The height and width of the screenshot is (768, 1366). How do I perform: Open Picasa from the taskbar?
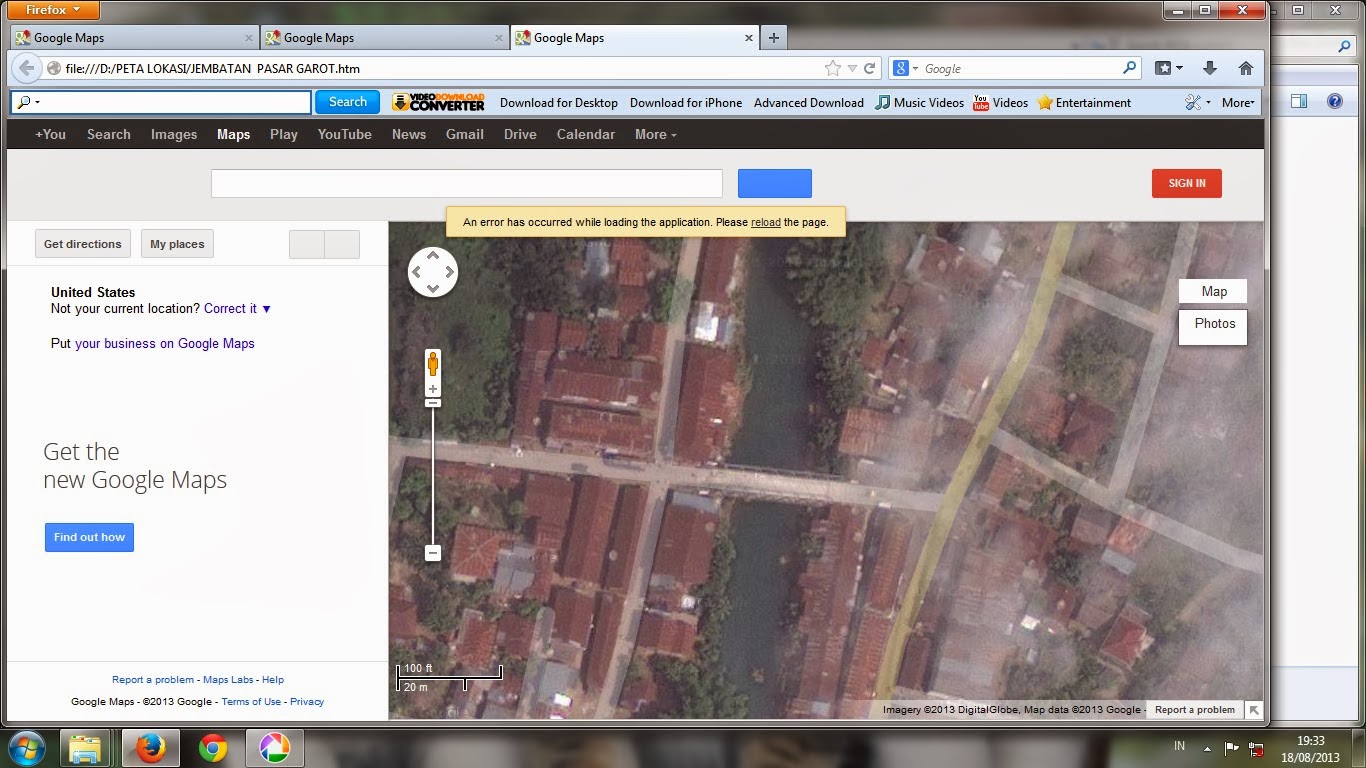[274, 748]
